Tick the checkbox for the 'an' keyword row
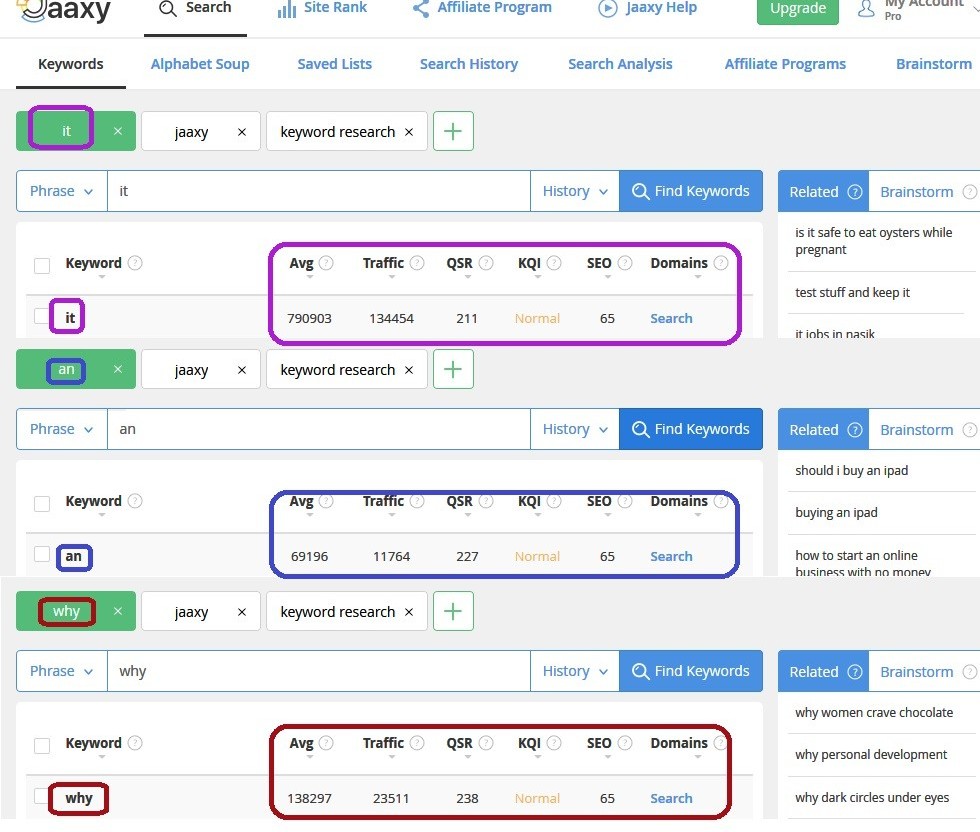 pyautogui.click(x=41, y=554)
